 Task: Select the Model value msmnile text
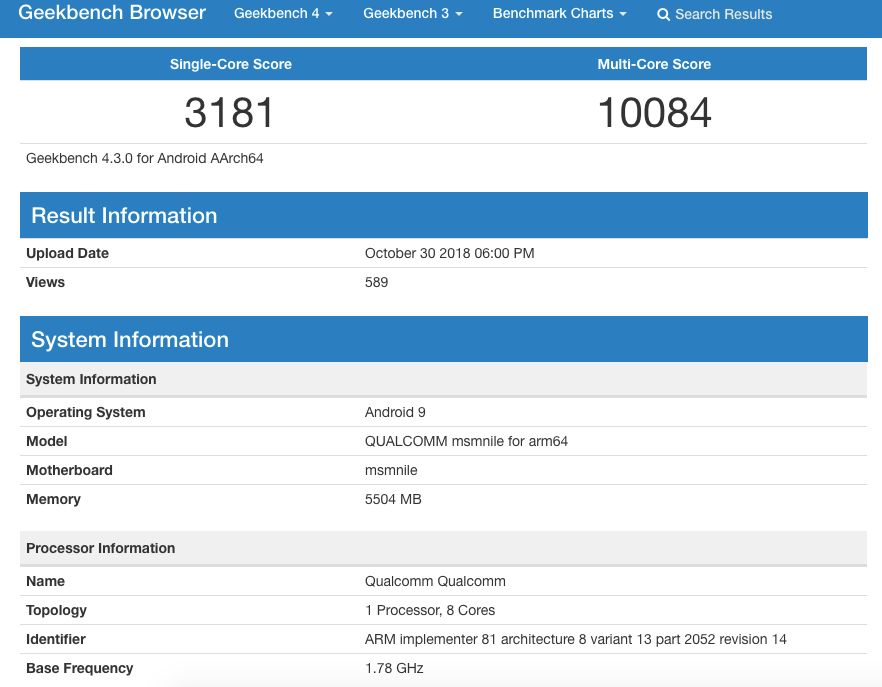[x=466, y=441]
